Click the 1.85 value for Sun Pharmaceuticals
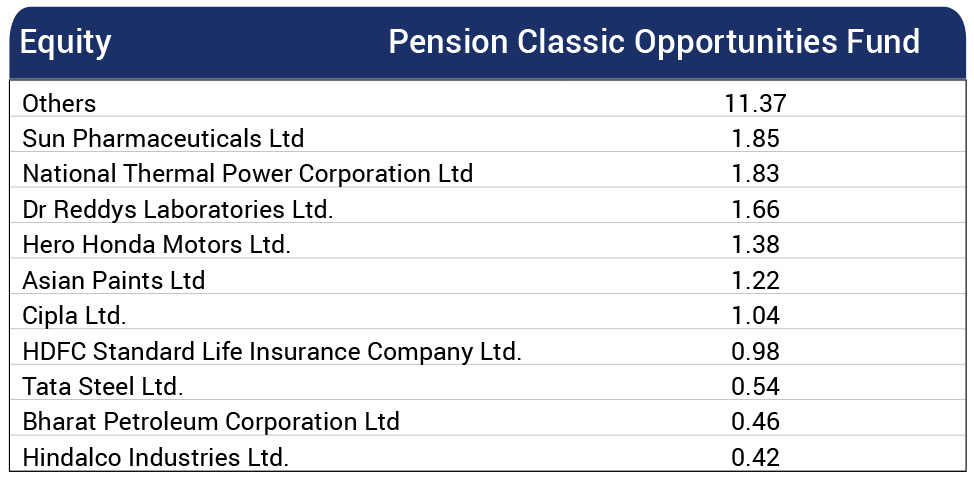This screenshot has height=484, width=974. click(755, 139)
